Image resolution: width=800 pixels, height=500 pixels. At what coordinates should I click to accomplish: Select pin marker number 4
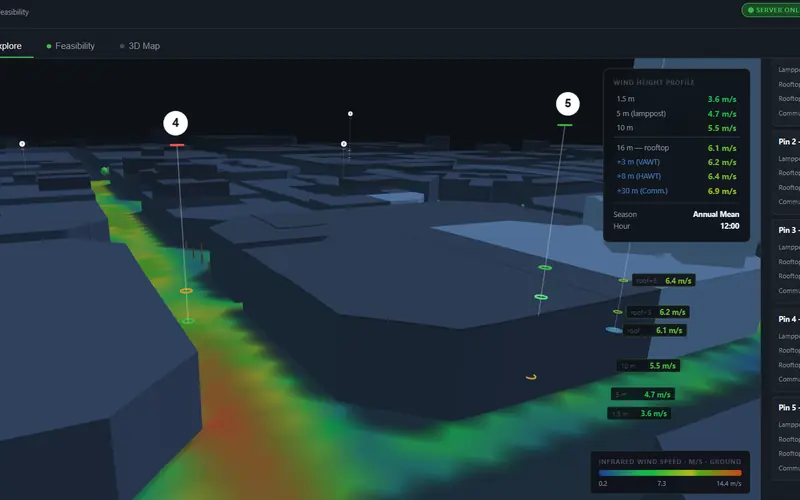[x=176, y=123]
